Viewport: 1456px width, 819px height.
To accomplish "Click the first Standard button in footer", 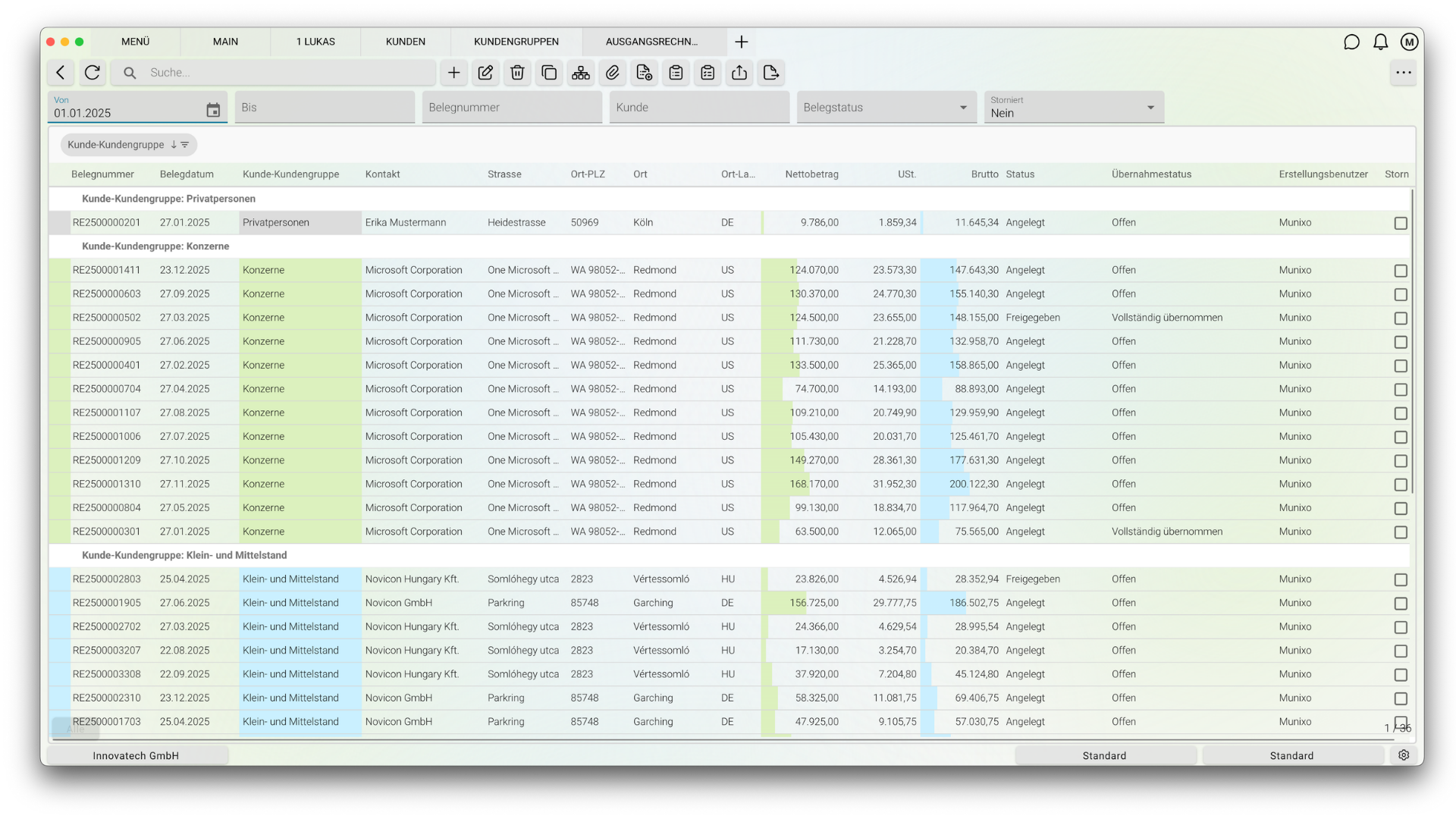I will tap(1105, 755).
